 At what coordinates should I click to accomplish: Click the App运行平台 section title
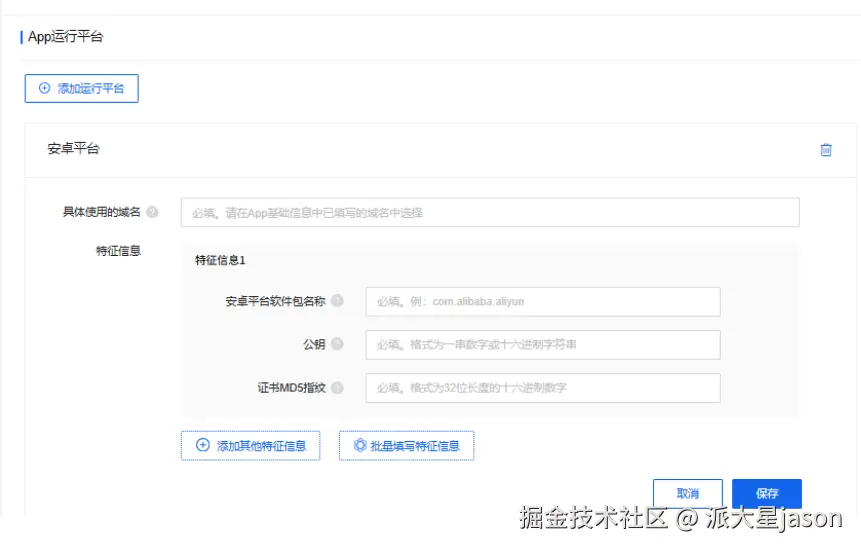pos(65,37)
